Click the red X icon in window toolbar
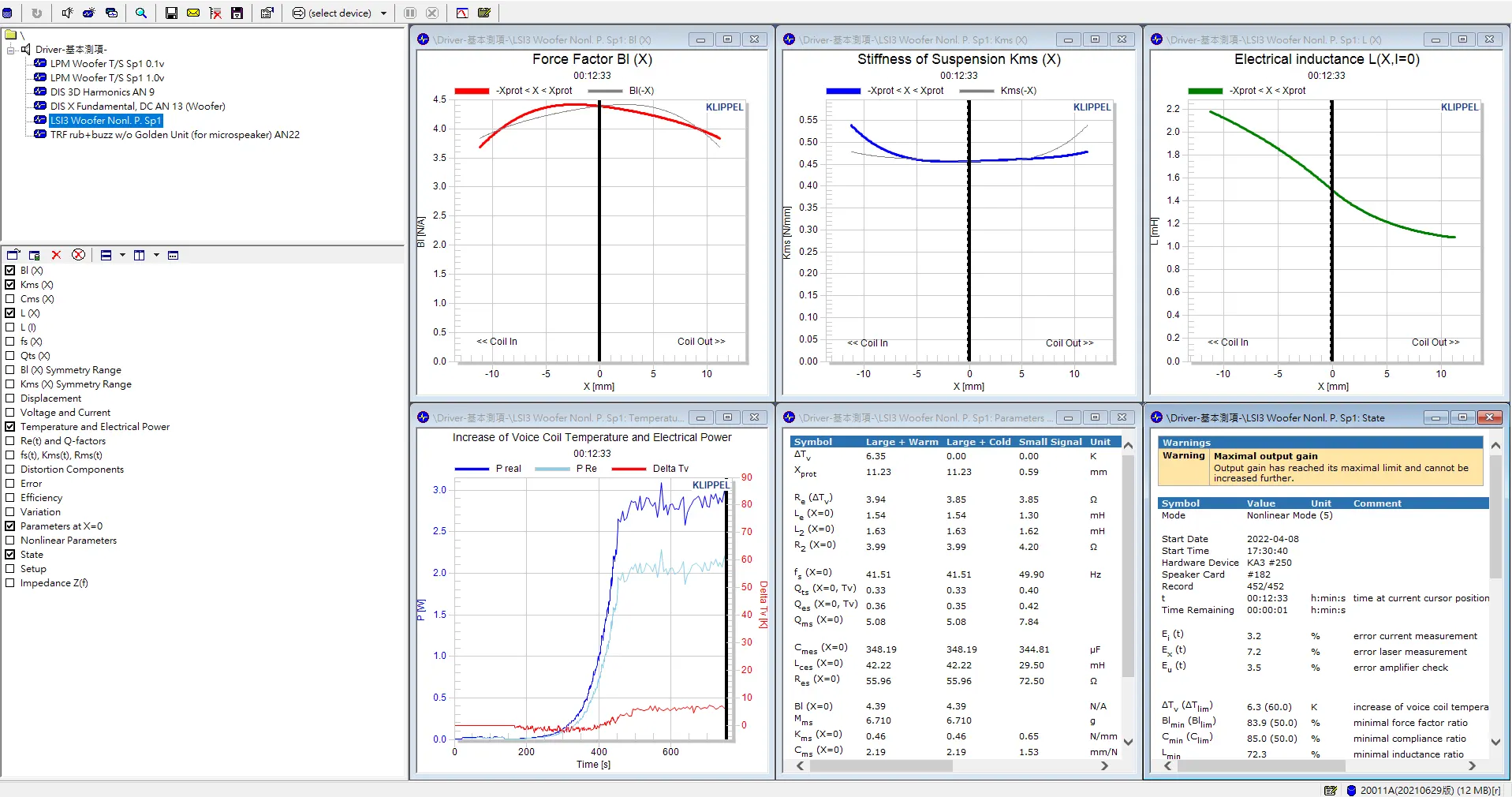The image size is (1512, 797). tap(56, 255)
